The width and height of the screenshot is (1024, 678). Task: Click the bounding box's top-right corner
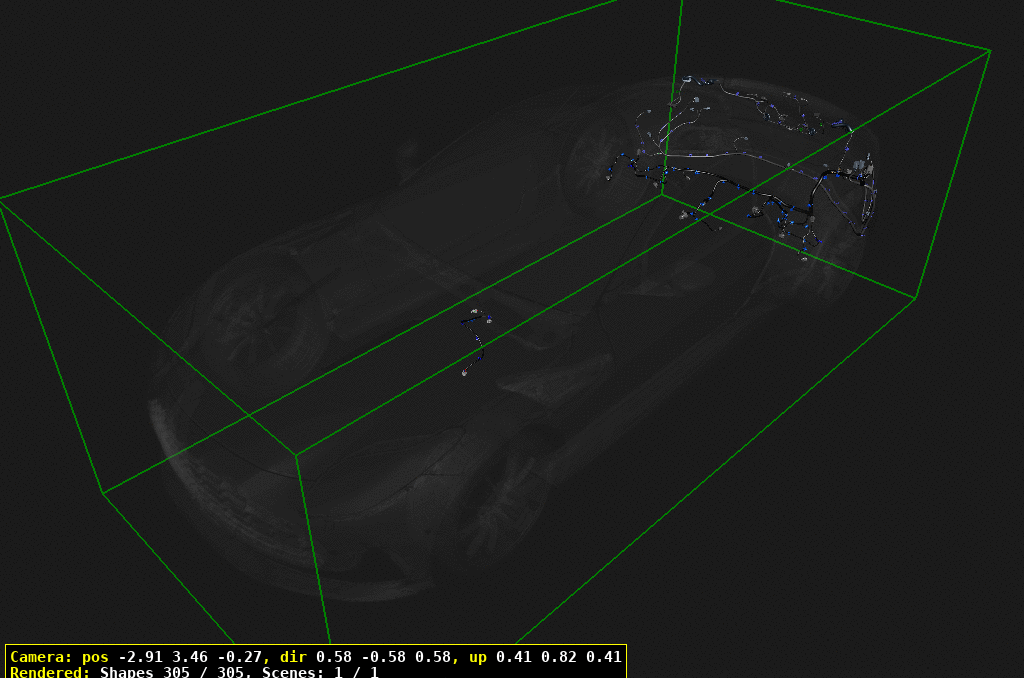990,50
